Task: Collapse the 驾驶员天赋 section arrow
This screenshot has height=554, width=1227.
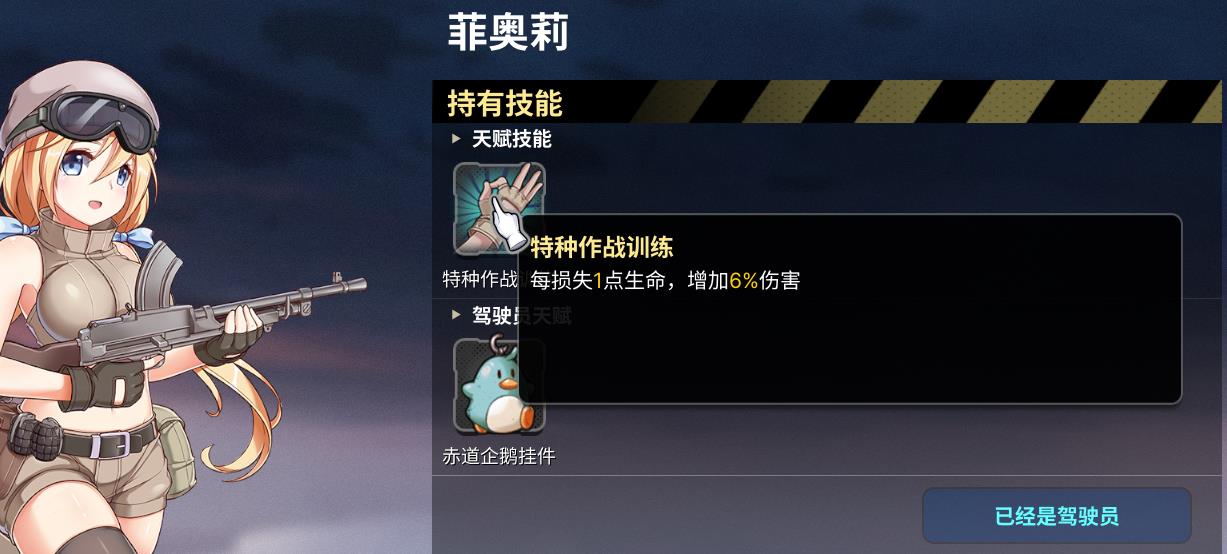Action: coord(456,315)
